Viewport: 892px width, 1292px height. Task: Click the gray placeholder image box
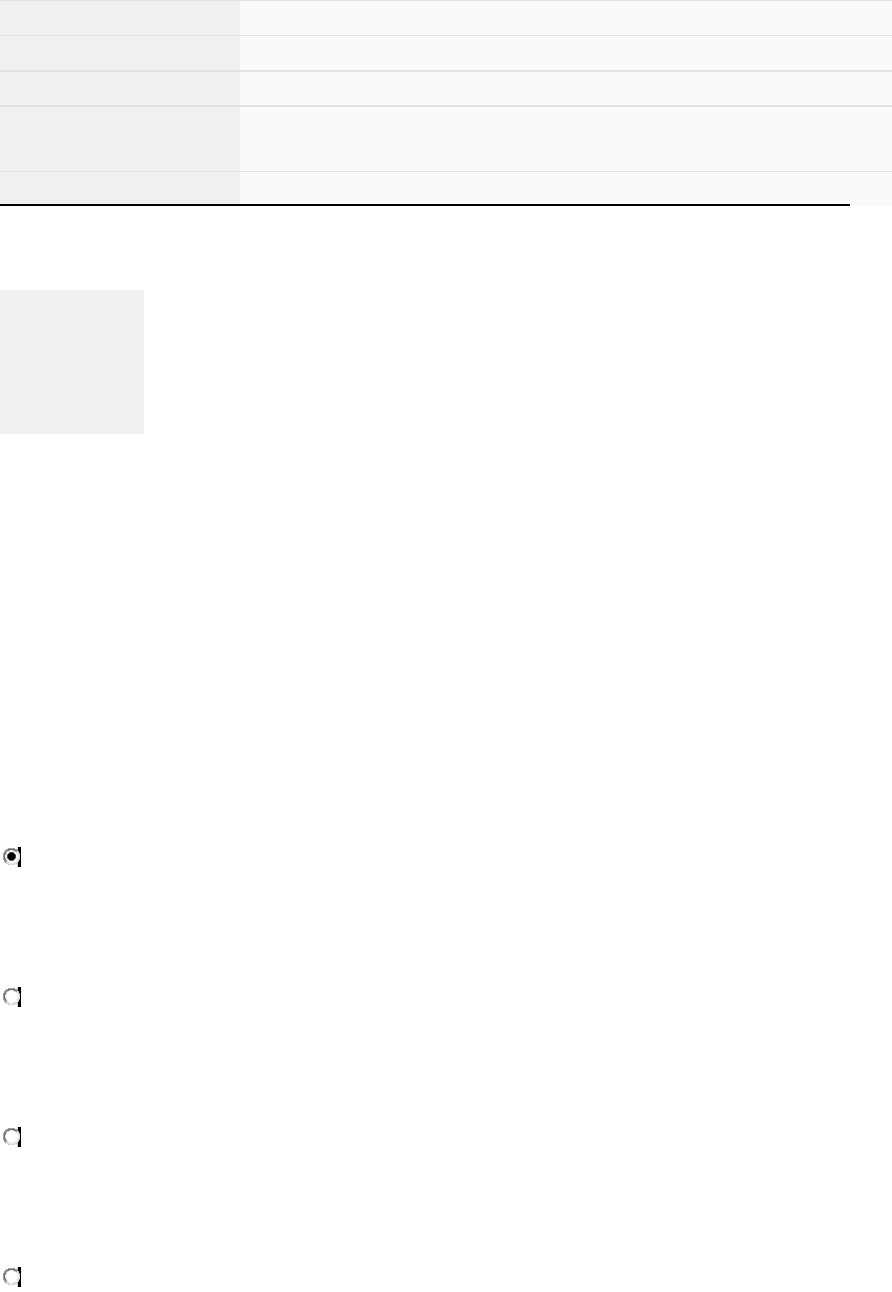72,361
